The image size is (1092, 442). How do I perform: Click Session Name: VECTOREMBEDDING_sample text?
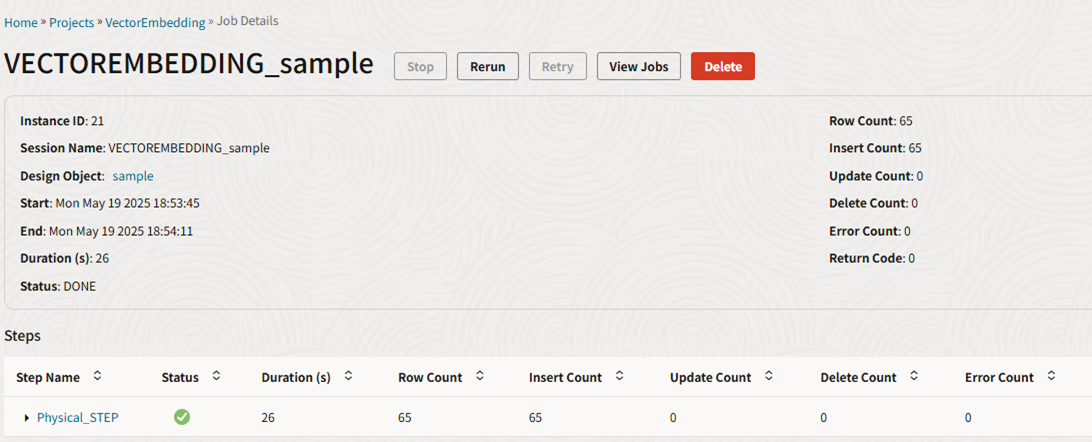pyautogui.click(x=145, y=148)
